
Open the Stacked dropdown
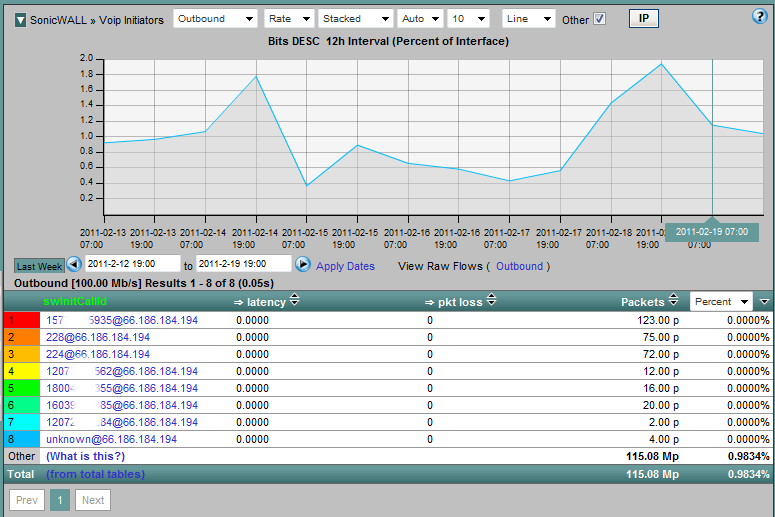[355, 19]
